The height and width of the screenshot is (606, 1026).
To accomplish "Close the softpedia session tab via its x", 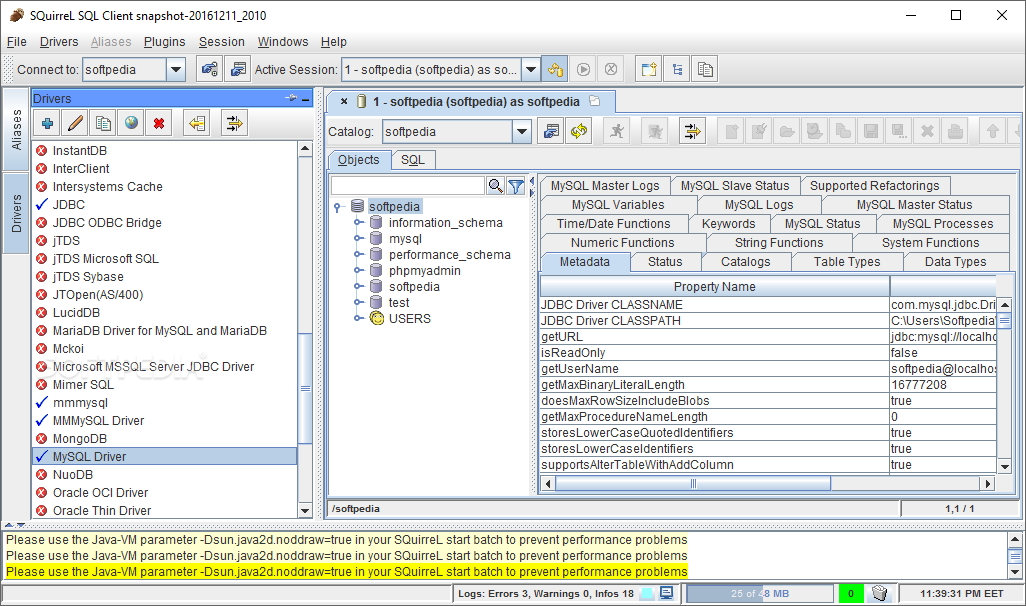I will click(x=344, y=101).
